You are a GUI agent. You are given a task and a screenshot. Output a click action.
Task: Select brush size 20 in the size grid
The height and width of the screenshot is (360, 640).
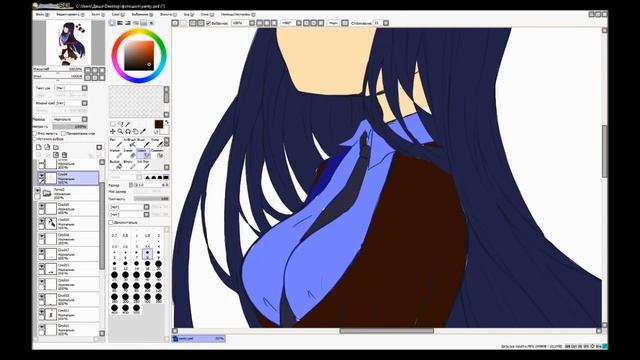(x=158, y=265)
